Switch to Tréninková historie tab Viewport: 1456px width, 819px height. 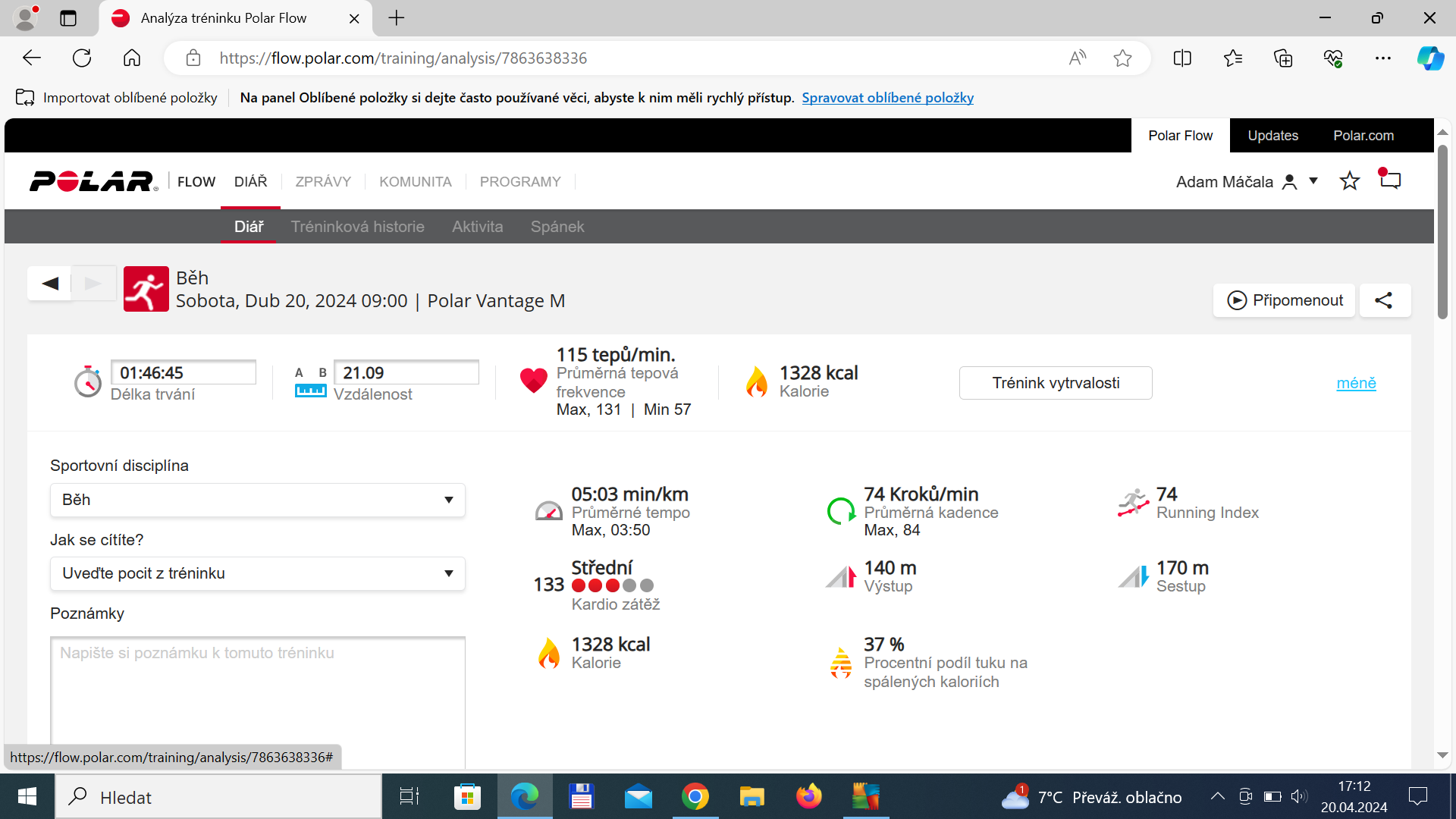coord(357,227)
